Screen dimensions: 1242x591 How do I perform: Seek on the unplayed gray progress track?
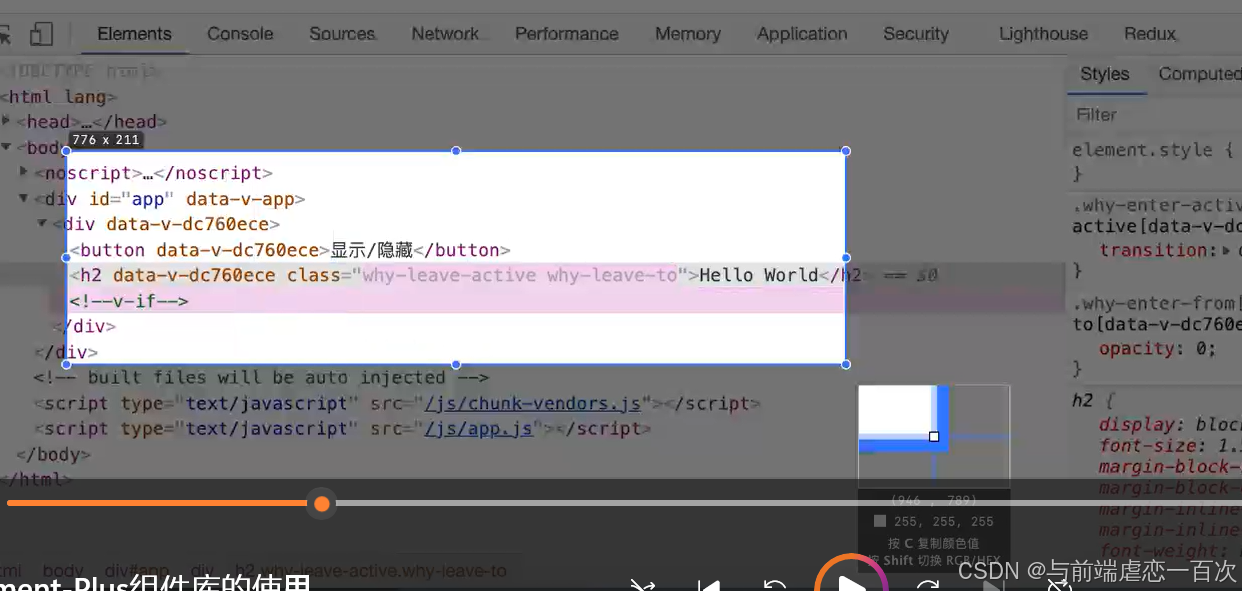click(x=789, y=503)
